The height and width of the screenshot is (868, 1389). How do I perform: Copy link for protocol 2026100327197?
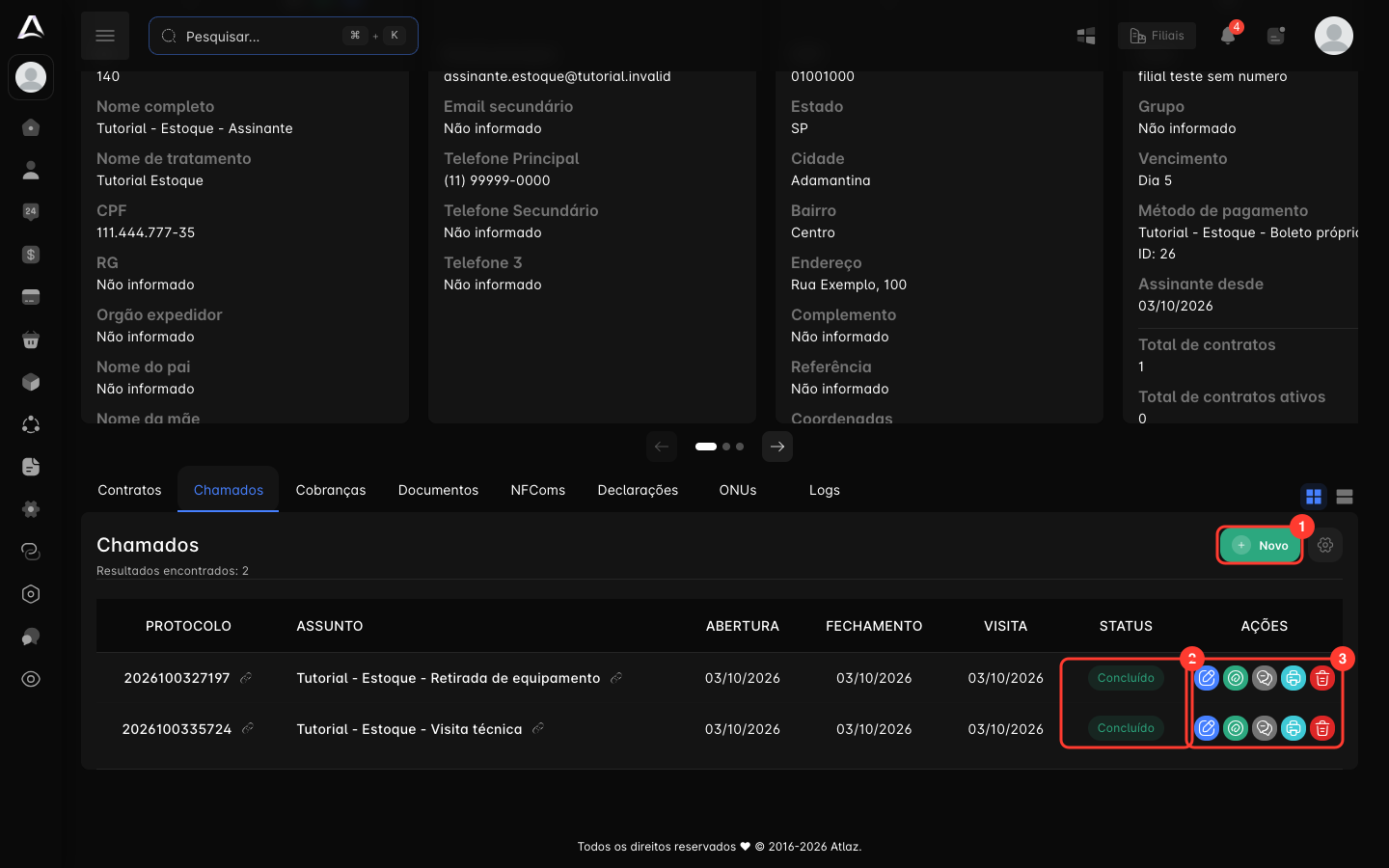[x=246, y=678]
